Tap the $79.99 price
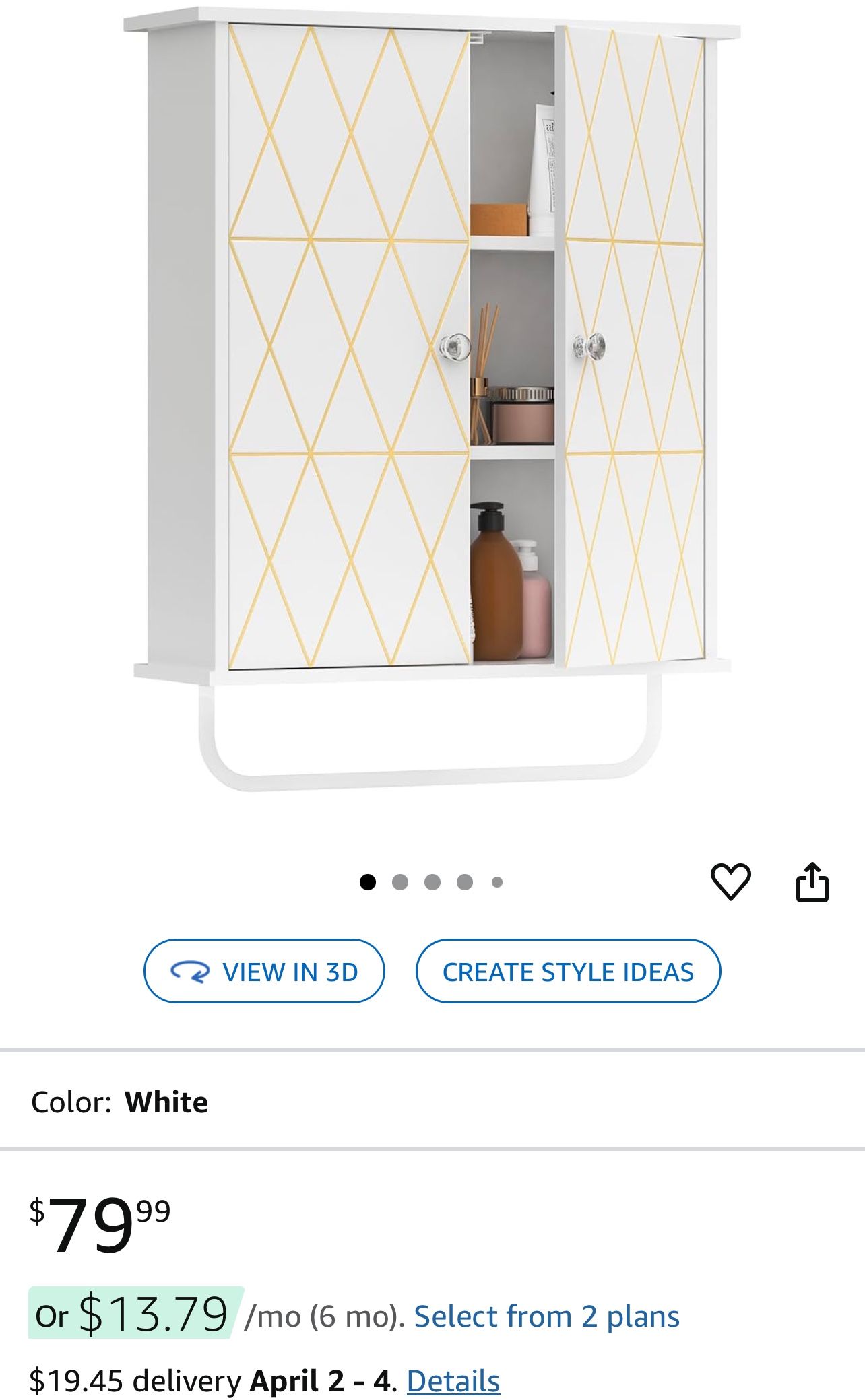Viewport: 865px width, 1400px height. pos(100,1224)
